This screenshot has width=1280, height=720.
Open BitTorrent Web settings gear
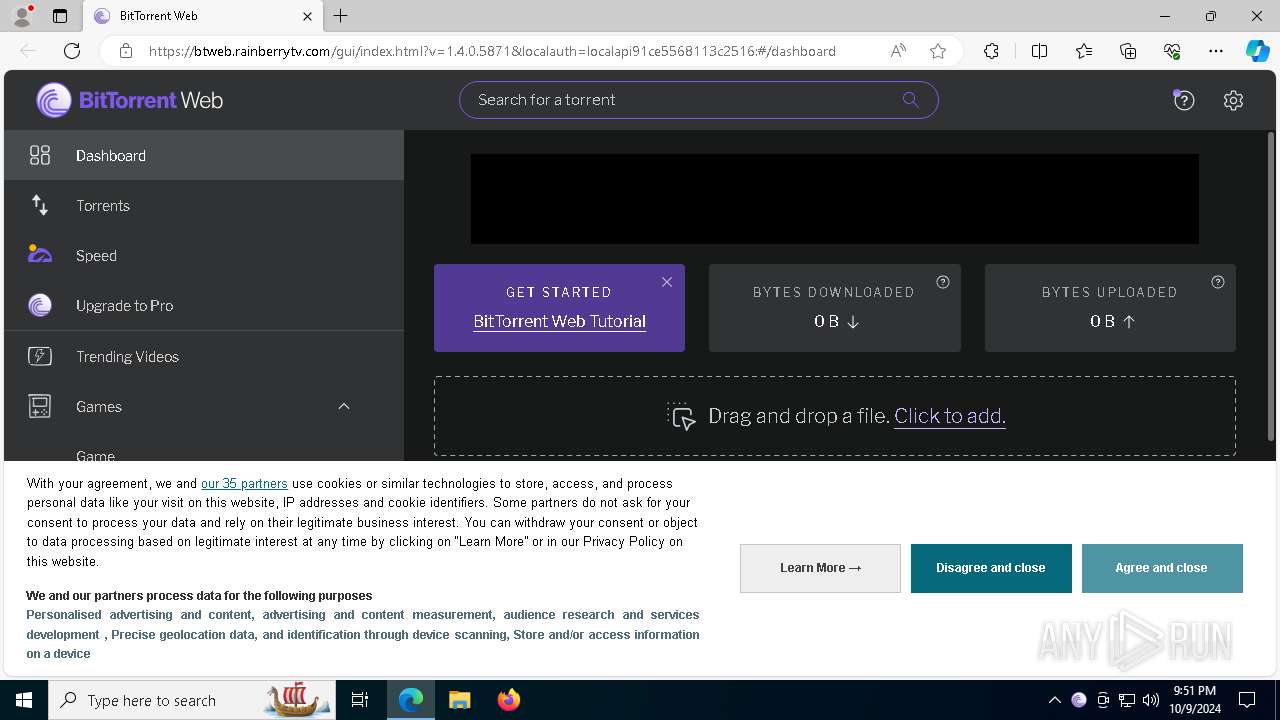click(1233, 100)
